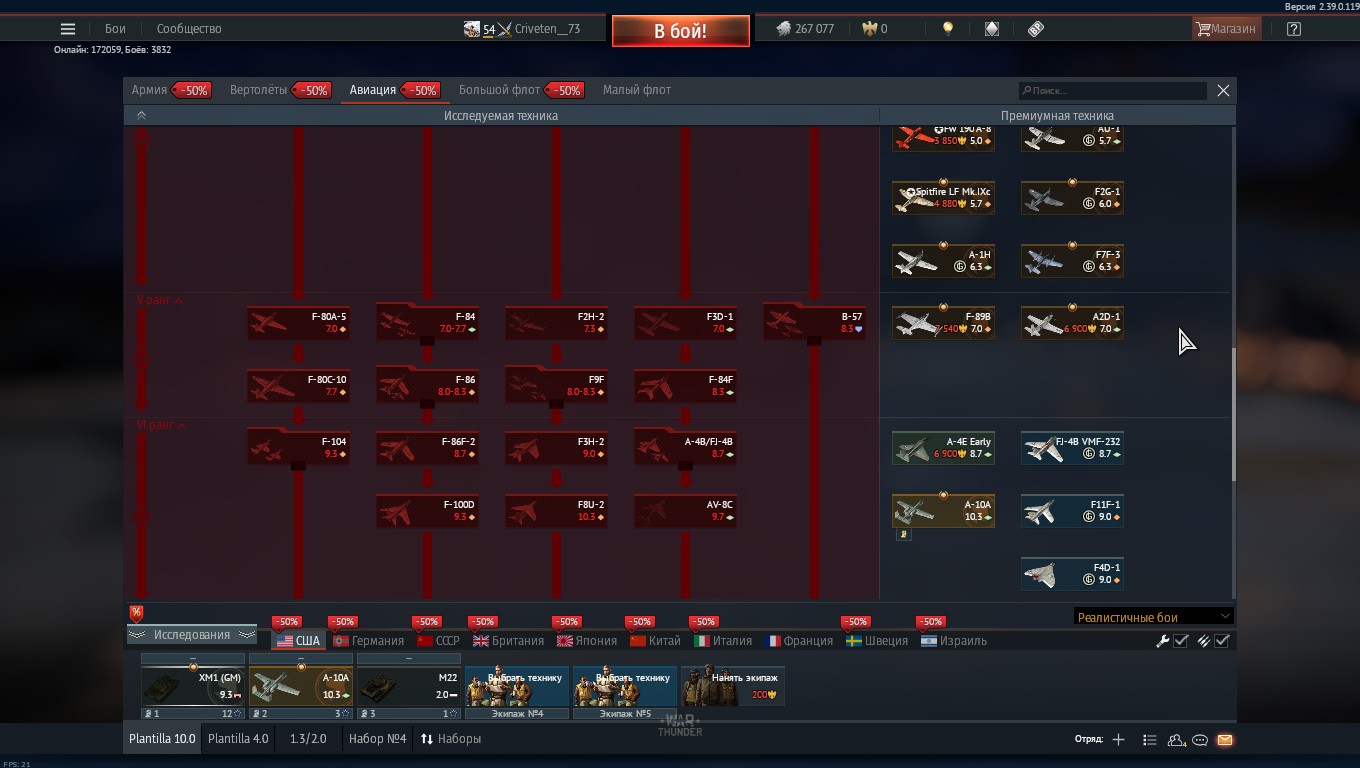Switch to Малый флот tab

coord(637,90)
